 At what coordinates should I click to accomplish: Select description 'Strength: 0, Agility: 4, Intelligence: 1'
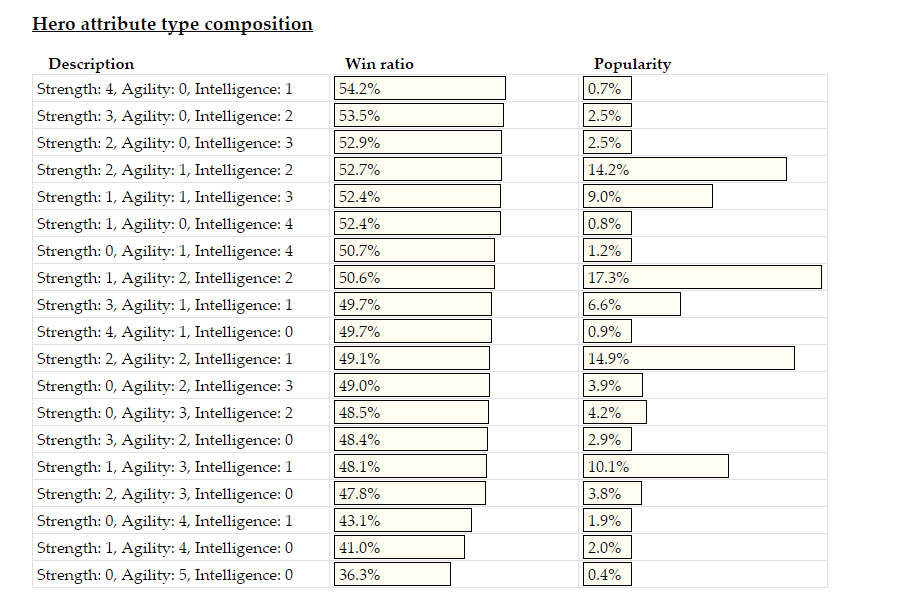165,521
